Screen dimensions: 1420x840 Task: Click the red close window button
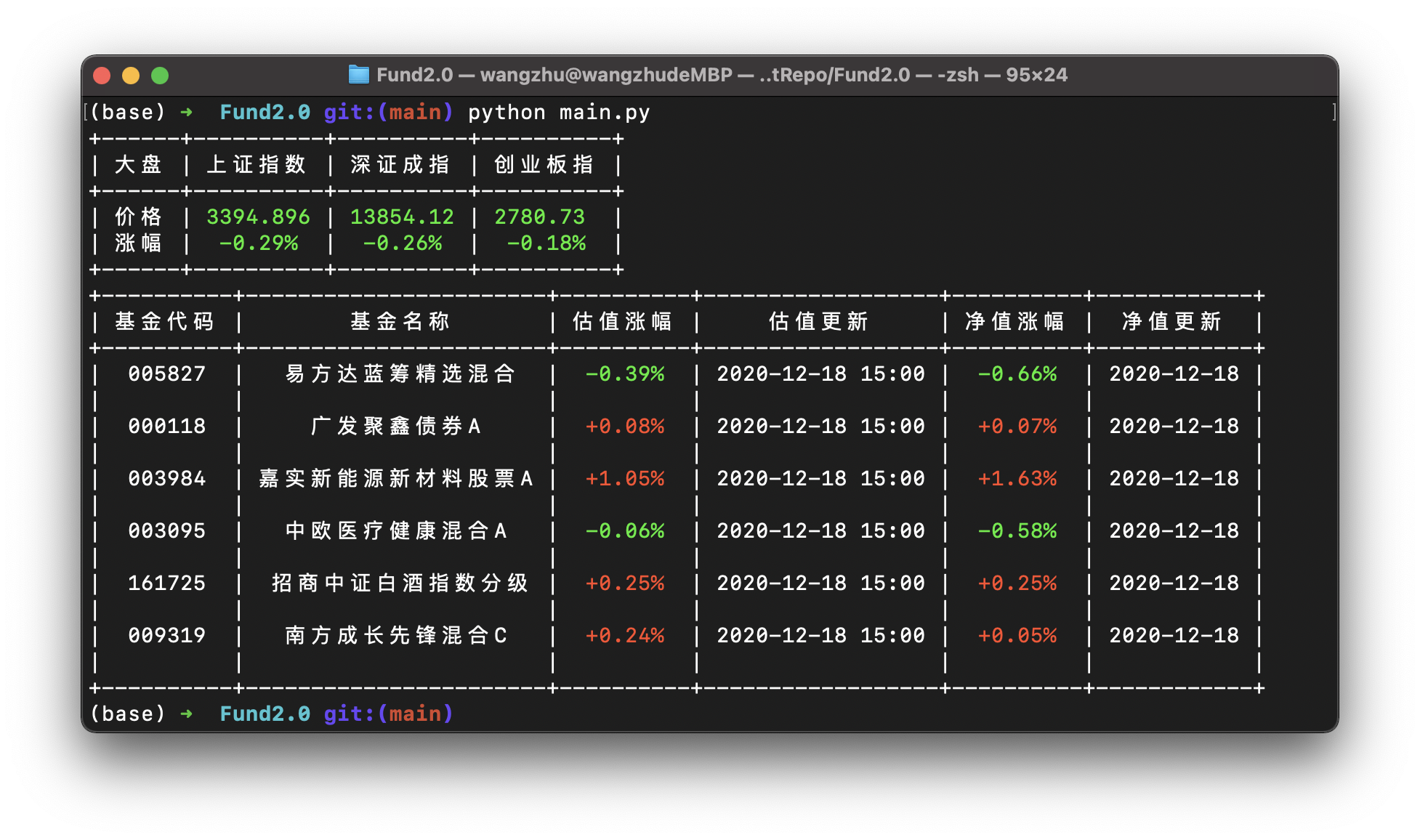click(102, 76)
